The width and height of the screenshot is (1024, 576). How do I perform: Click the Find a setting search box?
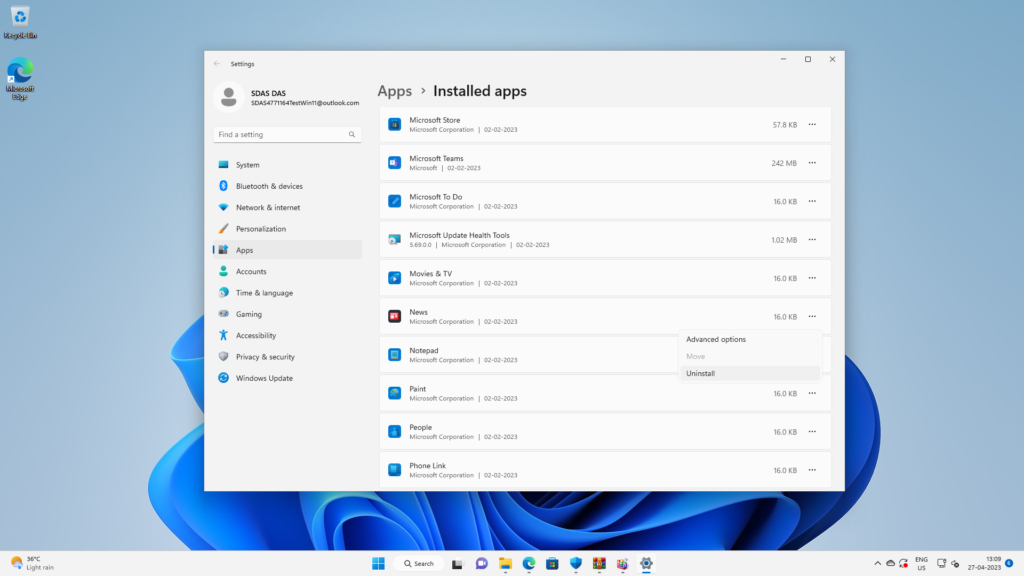(287, 135)
